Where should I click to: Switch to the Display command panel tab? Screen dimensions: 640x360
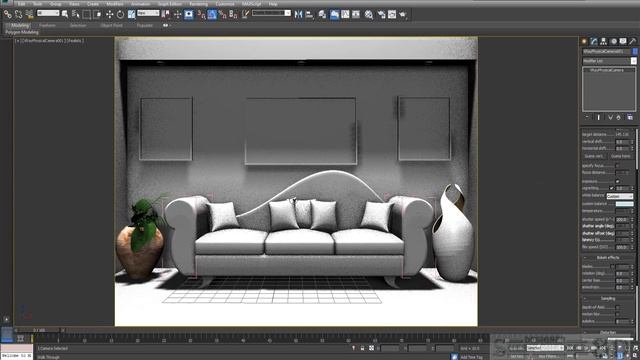623,41
